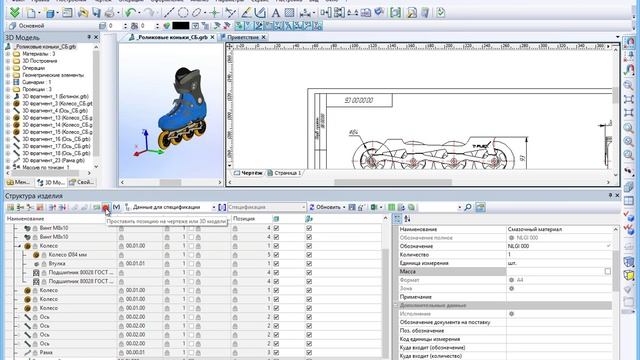Print using the printer icon

pyautogui.click(x=109, y=13)
